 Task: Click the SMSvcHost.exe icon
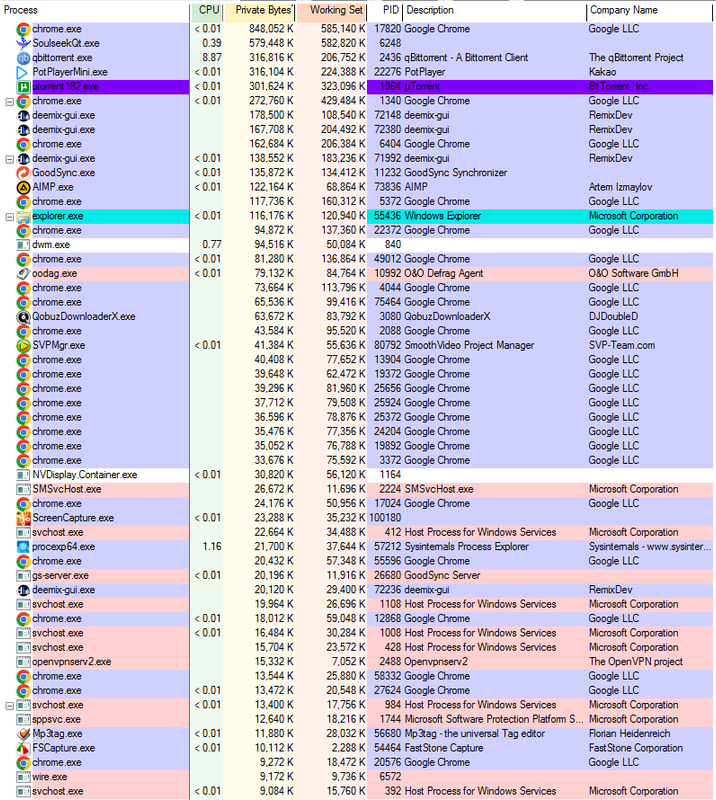[x=23, y=489]
